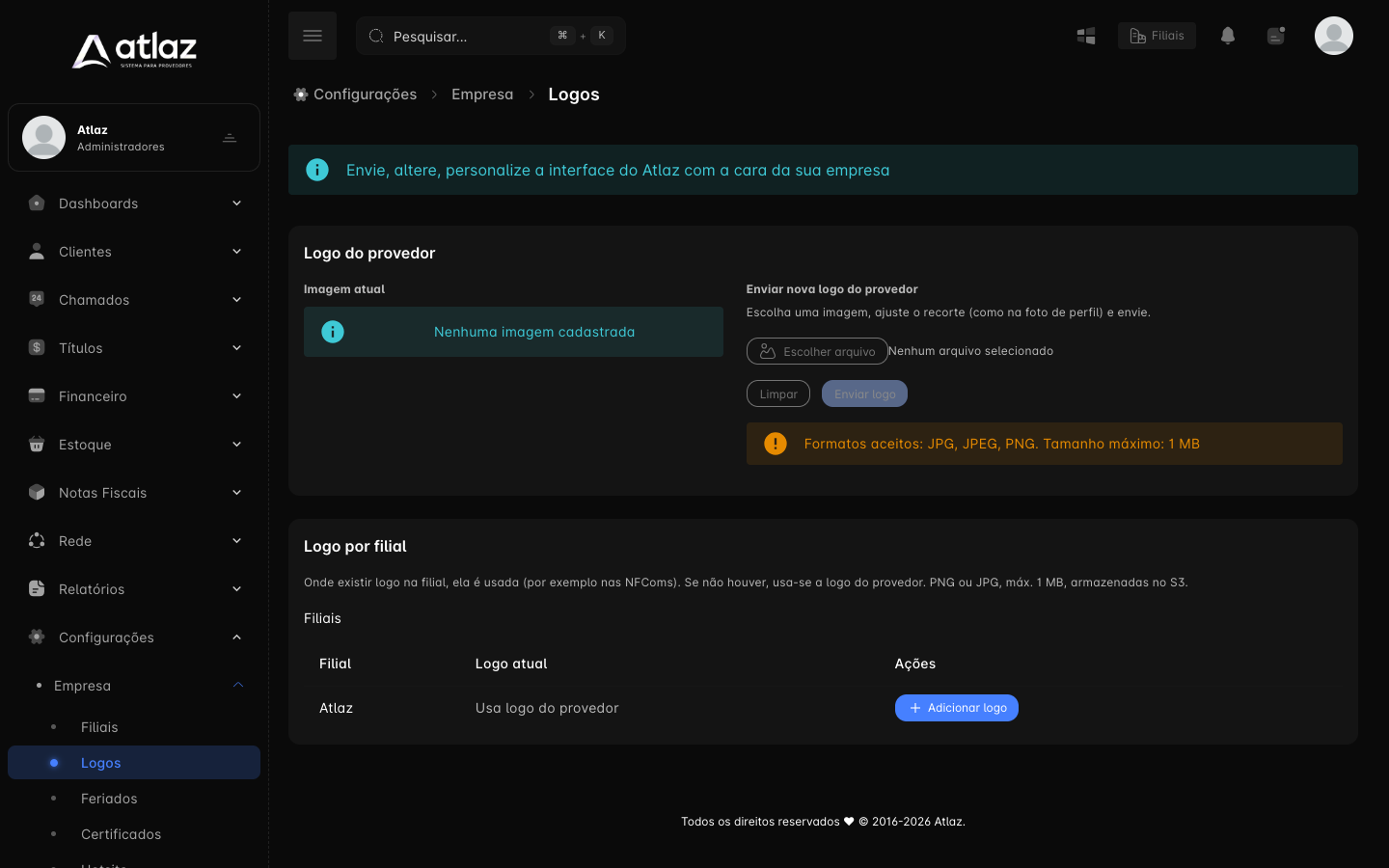1389x868 pixels.
Task: Click Escolher arquivo to choose a file
Action: pos(817,351)
